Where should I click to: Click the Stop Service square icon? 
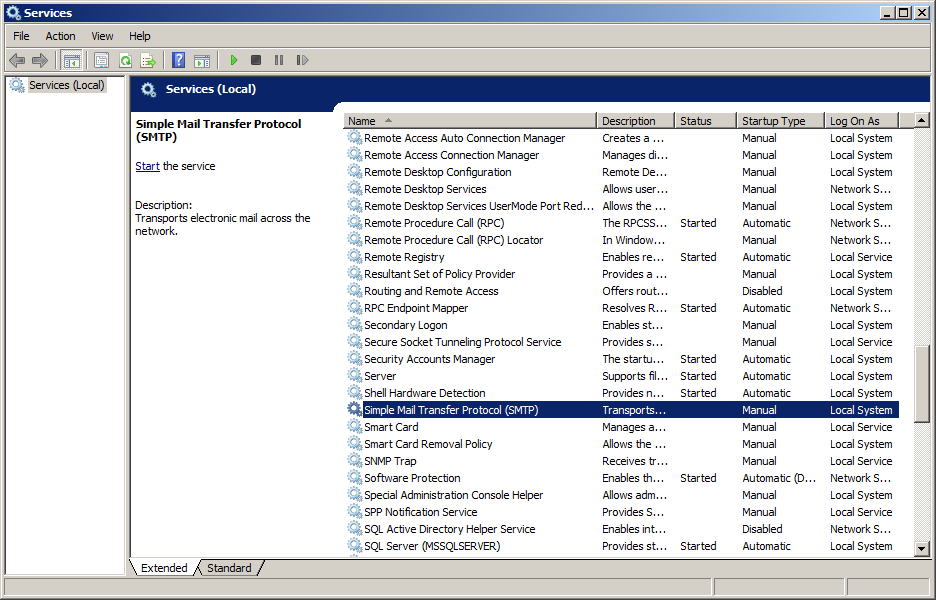pyautogui.click(x=256, y=61)
